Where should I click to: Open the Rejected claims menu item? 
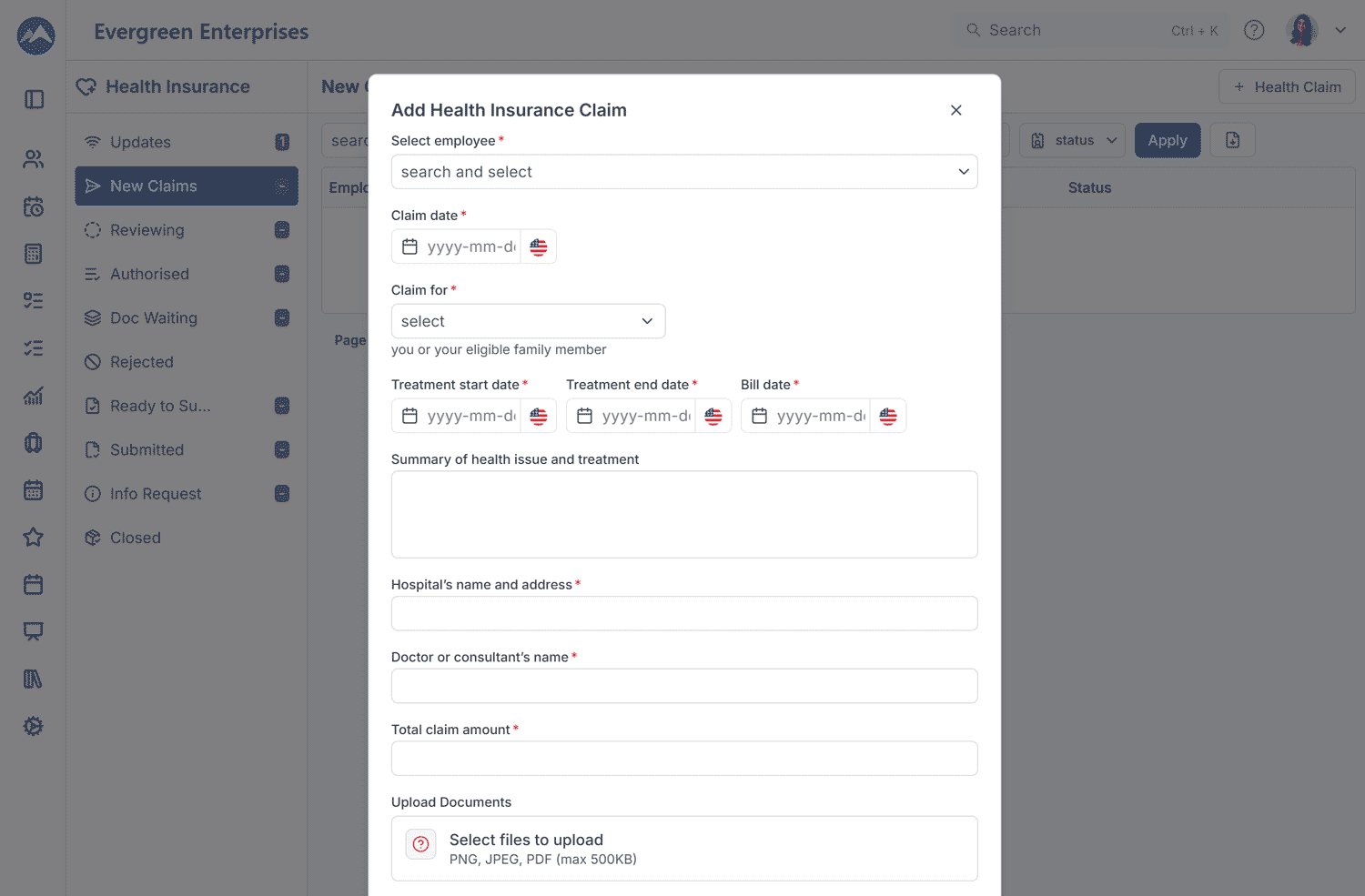point(142,362)
